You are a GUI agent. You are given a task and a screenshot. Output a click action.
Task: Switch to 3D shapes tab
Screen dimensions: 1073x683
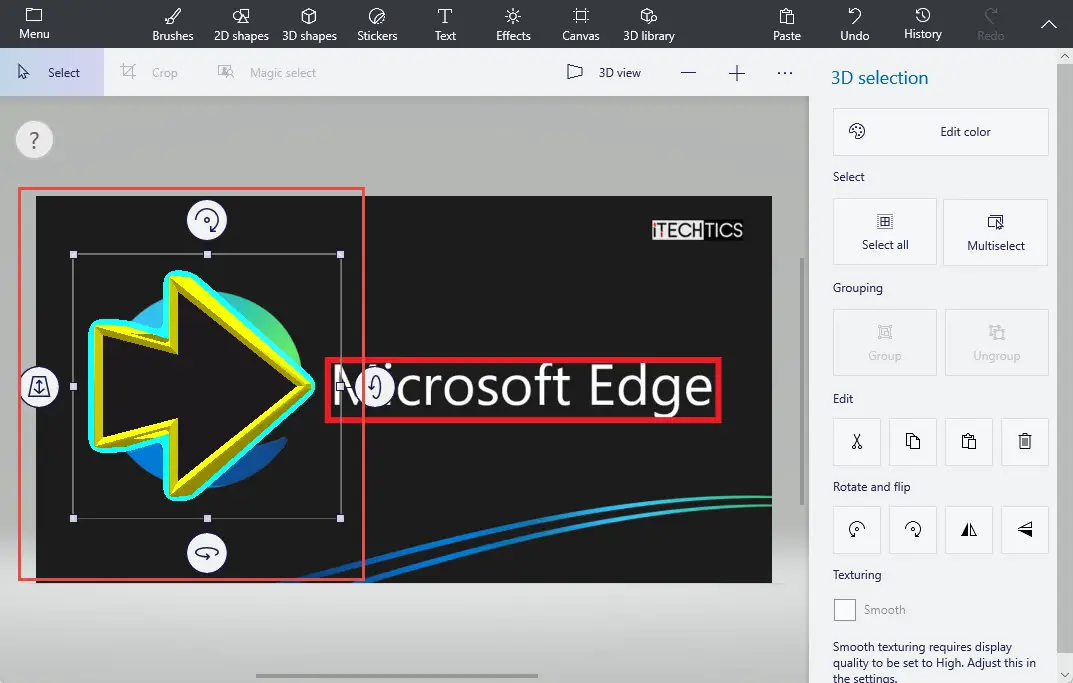coord(309,24)
